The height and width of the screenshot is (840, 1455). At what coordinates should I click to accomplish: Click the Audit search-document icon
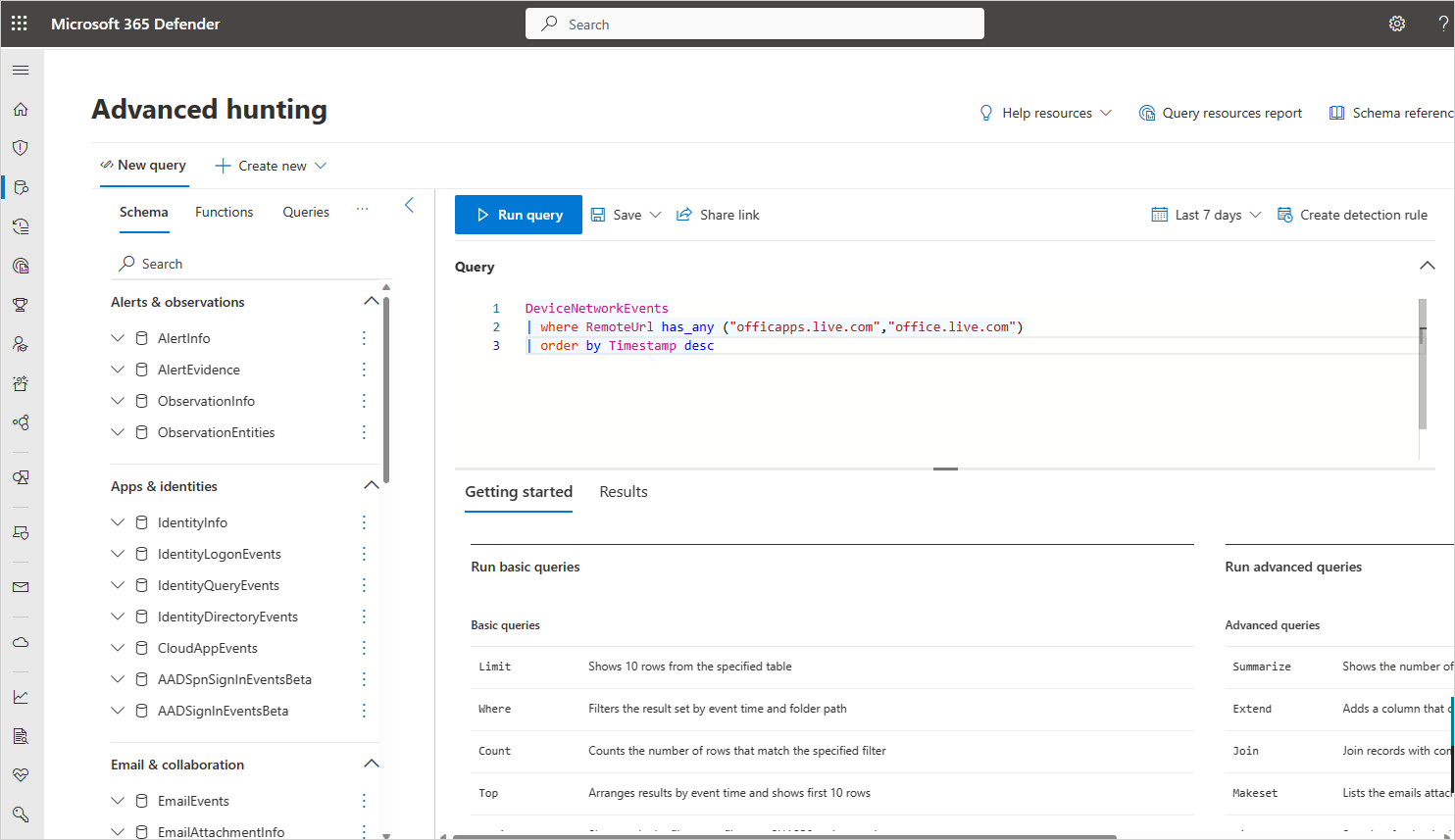pos(19,735)
